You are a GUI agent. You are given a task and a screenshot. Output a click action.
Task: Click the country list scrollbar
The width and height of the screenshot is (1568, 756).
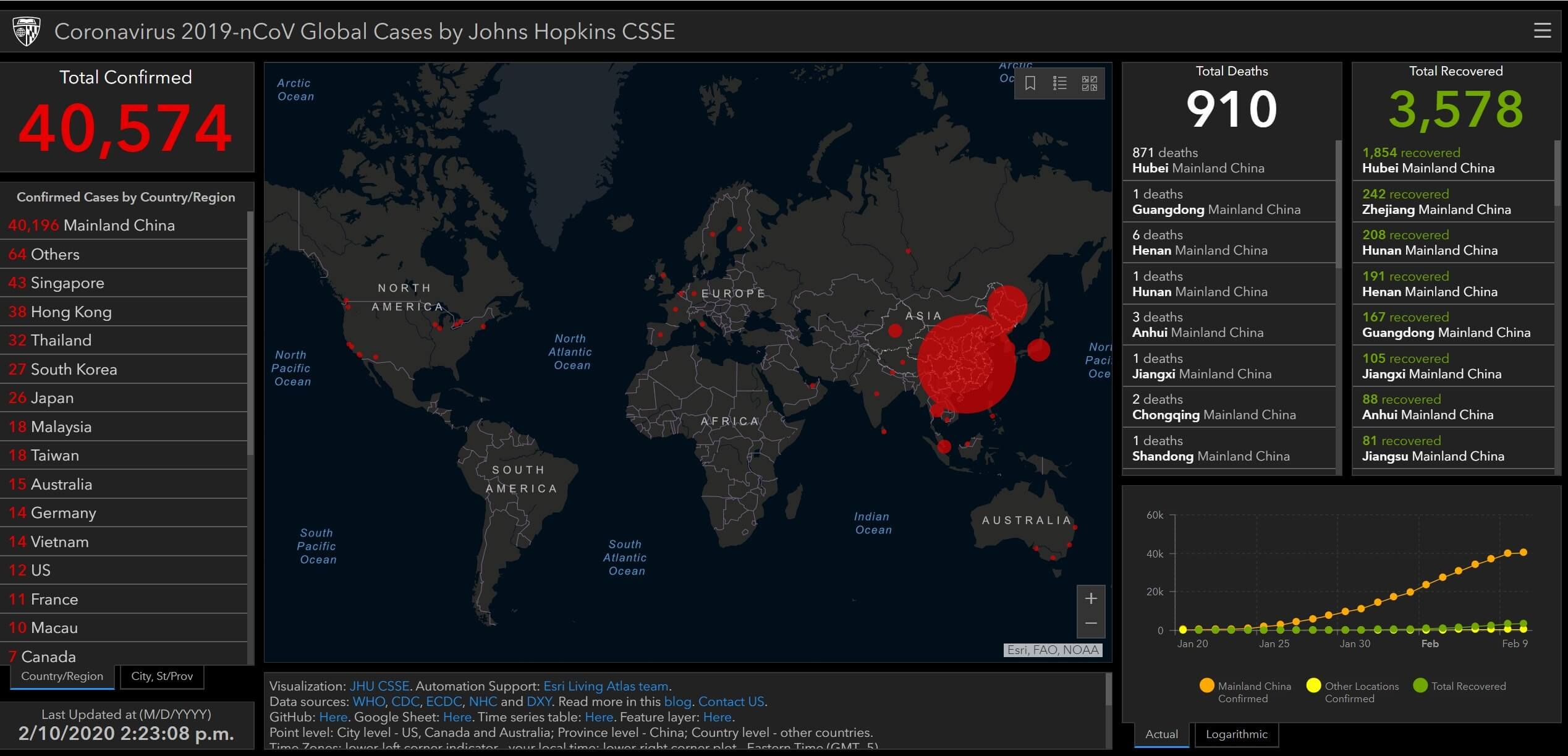point(250,334)
